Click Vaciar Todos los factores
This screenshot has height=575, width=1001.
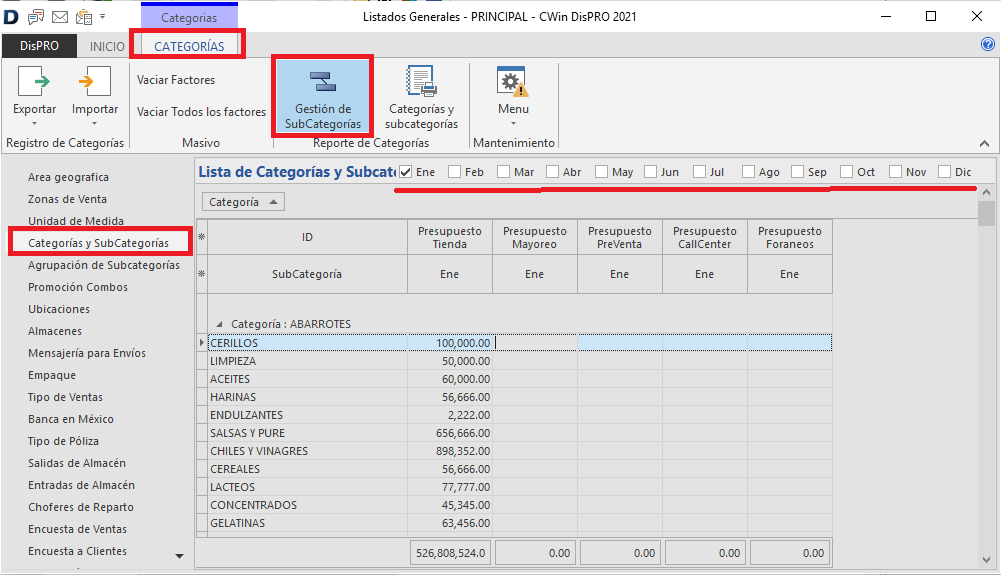[x=201, y=112]
